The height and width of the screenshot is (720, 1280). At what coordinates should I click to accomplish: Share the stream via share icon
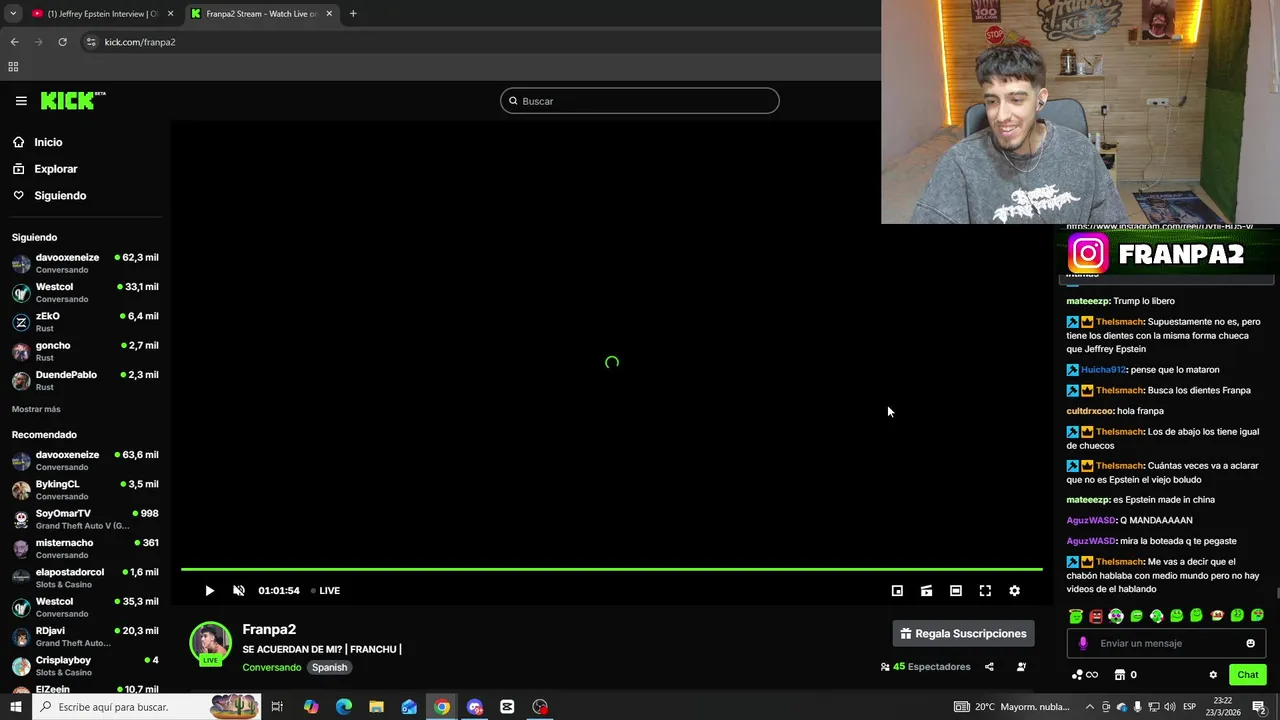click(989, 667)
